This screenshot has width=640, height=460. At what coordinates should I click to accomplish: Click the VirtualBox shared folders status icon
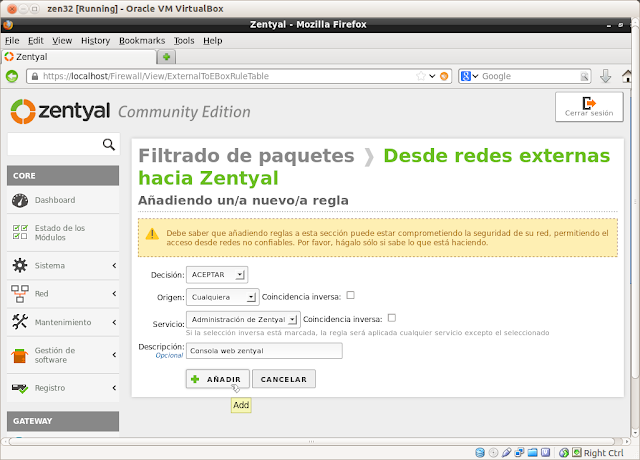pyautogui.click(x=533, y=452)
